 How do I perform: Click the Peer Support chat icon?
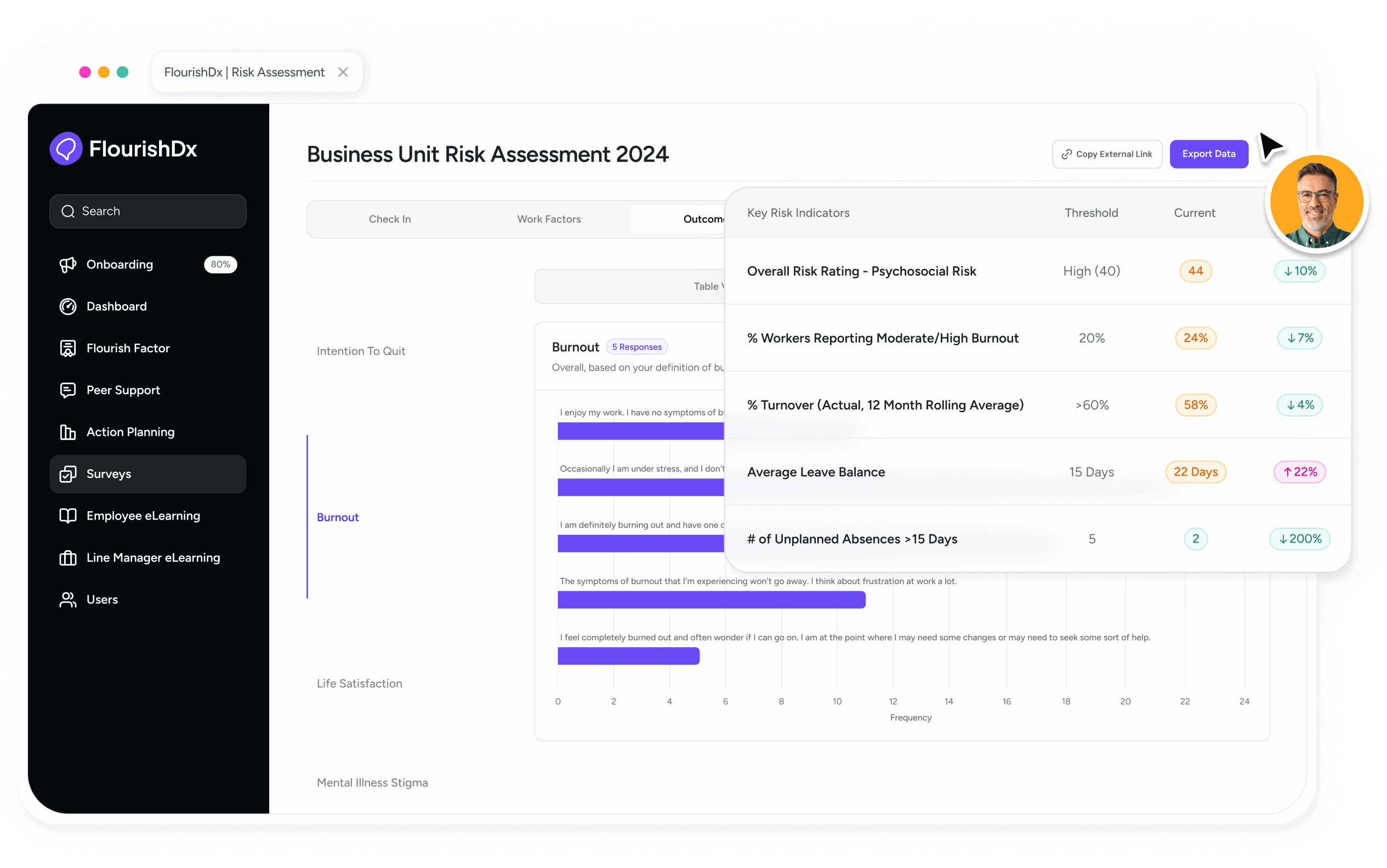[x=69, y=390]
